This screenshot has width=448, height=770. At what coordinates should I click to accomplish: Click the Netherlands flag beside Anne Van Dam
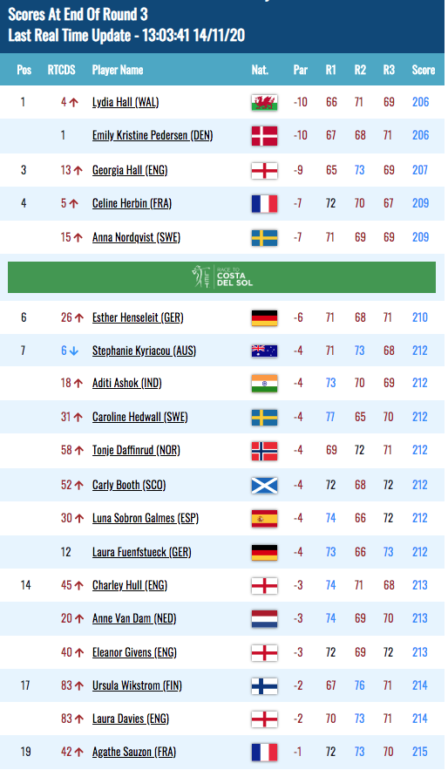point(264,619)
